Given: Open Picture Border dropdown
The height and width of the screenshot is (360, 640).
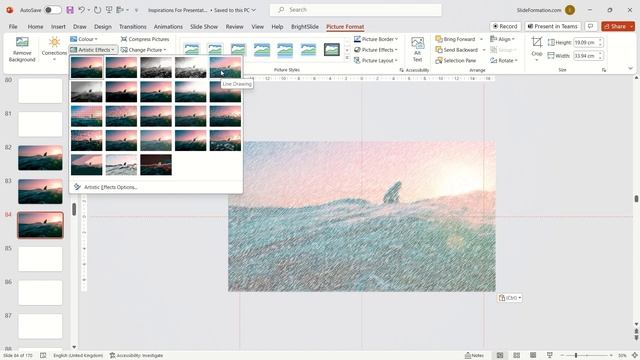Looking at the screenshot, I should [376, 39].
